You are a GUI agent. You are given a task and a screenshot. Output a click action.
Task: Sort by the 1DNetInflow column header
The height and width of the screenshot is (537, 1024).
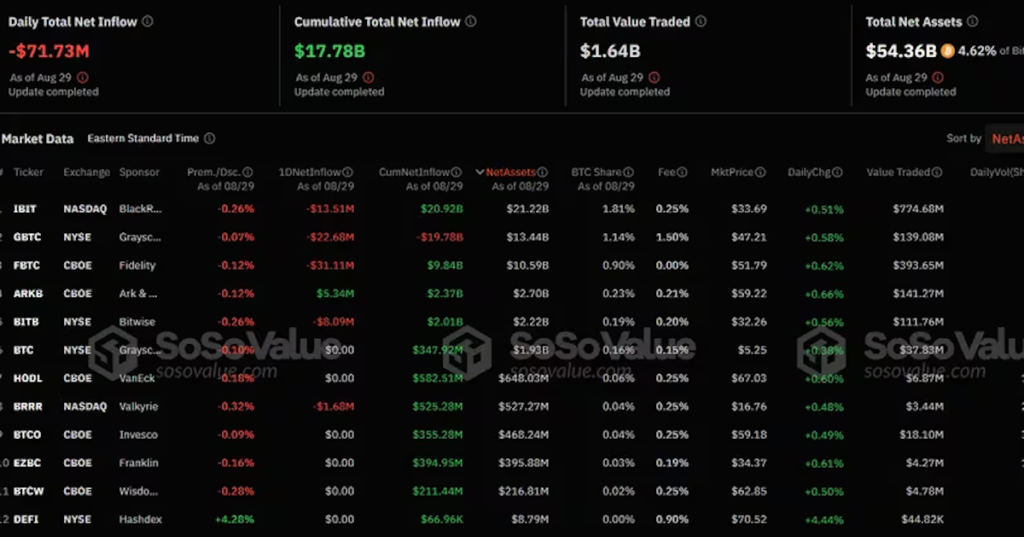(x=310, y=172)
